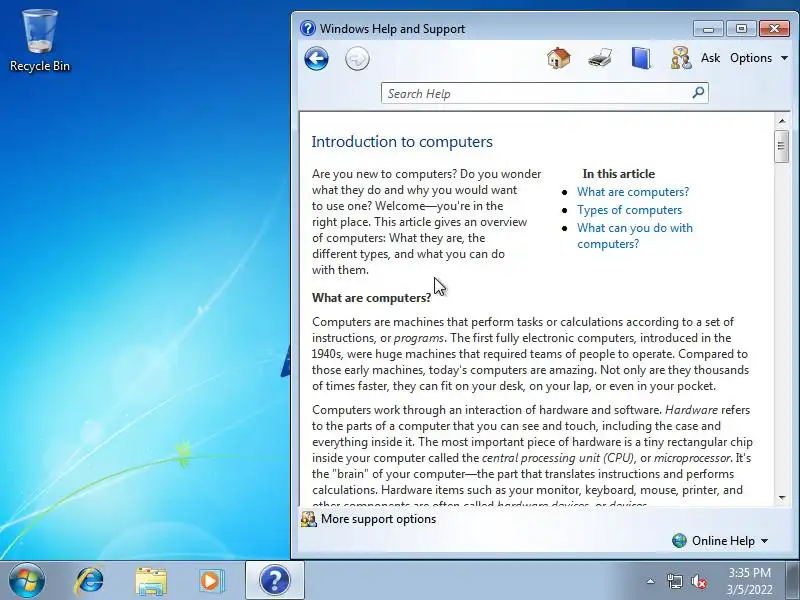Click the greyed-out Forward arrow button
Screen dimensions: 800x600
tap(357, 59)
